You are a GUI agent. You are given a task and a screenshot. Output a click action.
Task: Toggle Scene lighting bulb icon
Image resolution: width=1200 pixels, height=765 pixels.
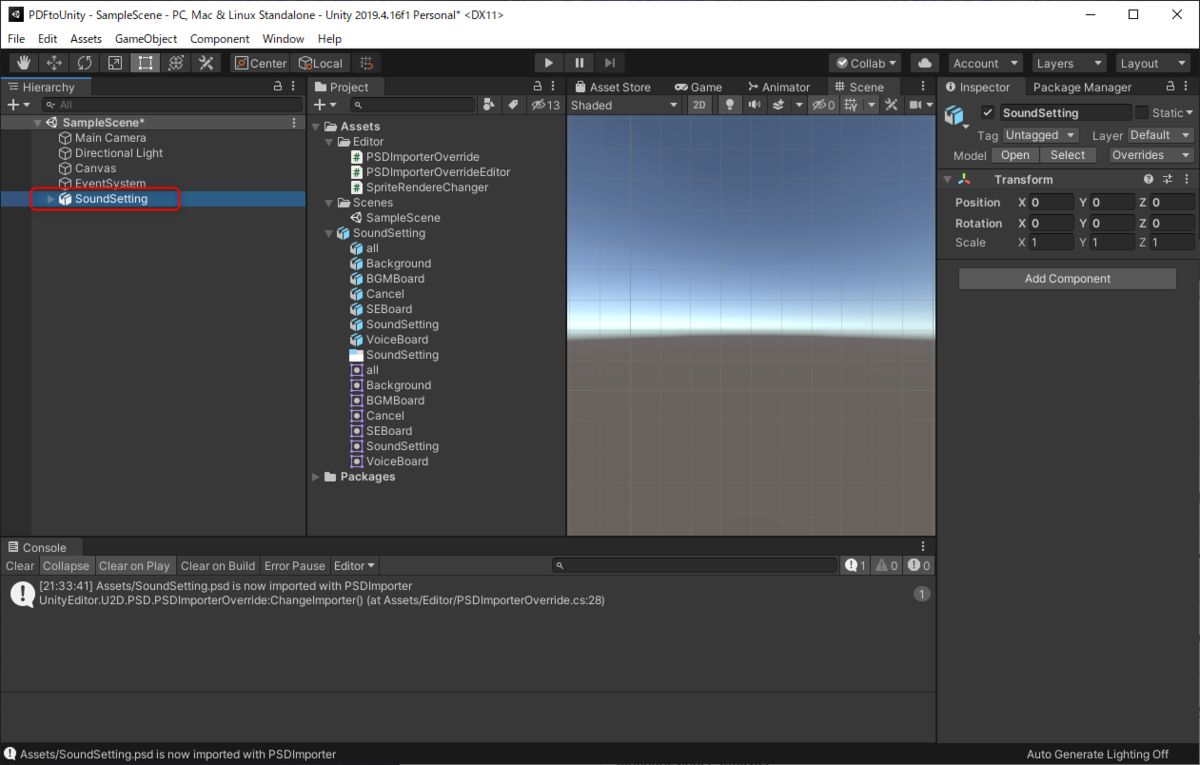tap(730, 105)
